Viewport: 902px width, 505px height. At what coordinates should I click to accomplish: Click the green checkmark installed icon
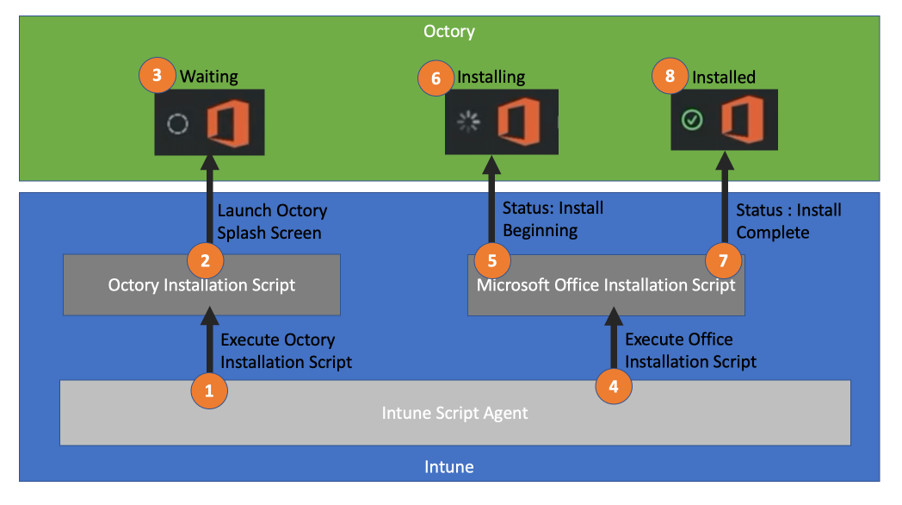(692, 120)
